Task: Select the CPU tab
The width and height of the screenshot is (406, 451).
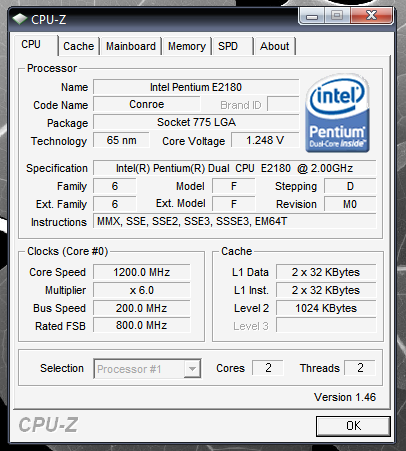Action: [35, 45]
